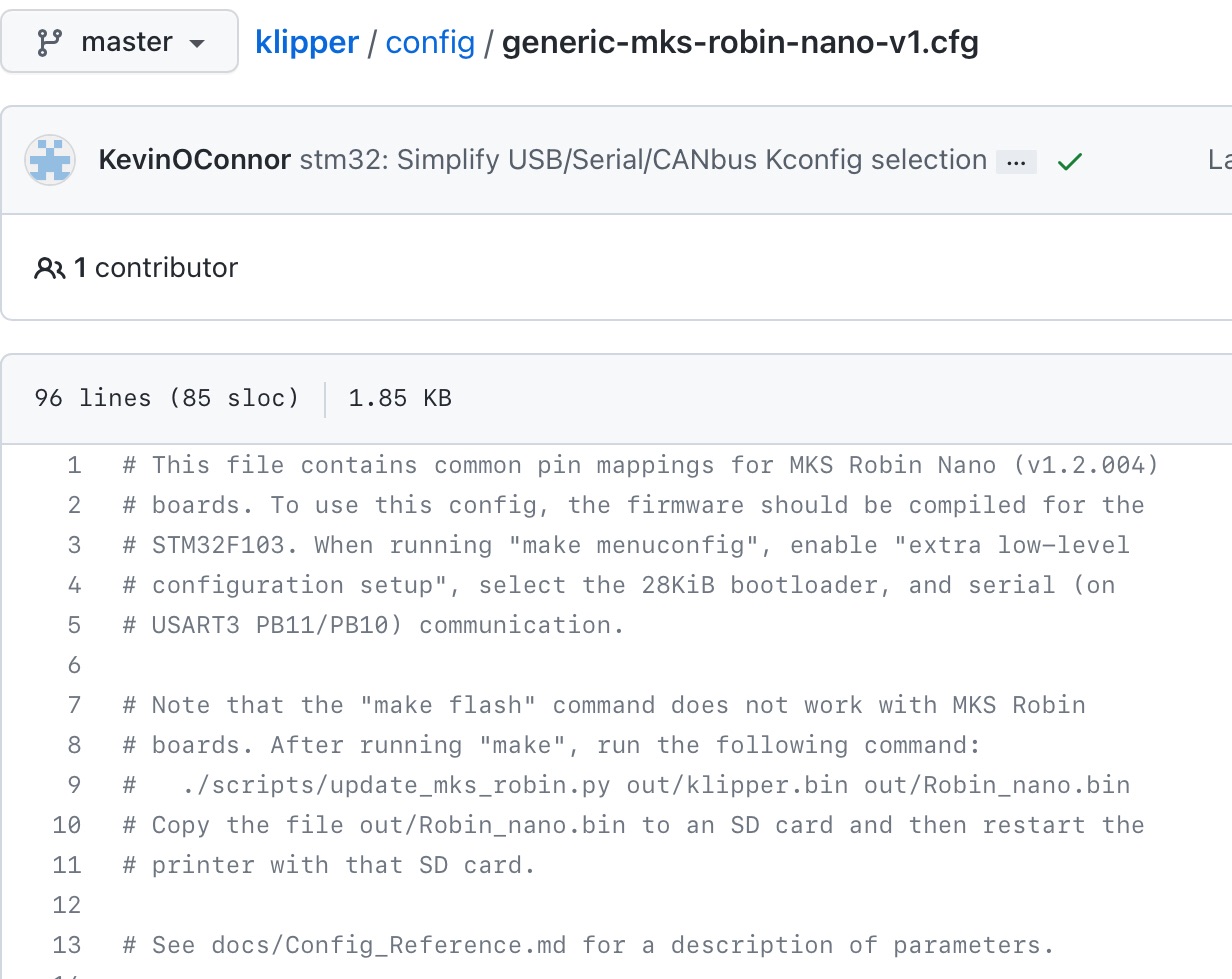This screenshot has height=979, width=1232.
Task: Select line number 5
Action: point(74,625)
